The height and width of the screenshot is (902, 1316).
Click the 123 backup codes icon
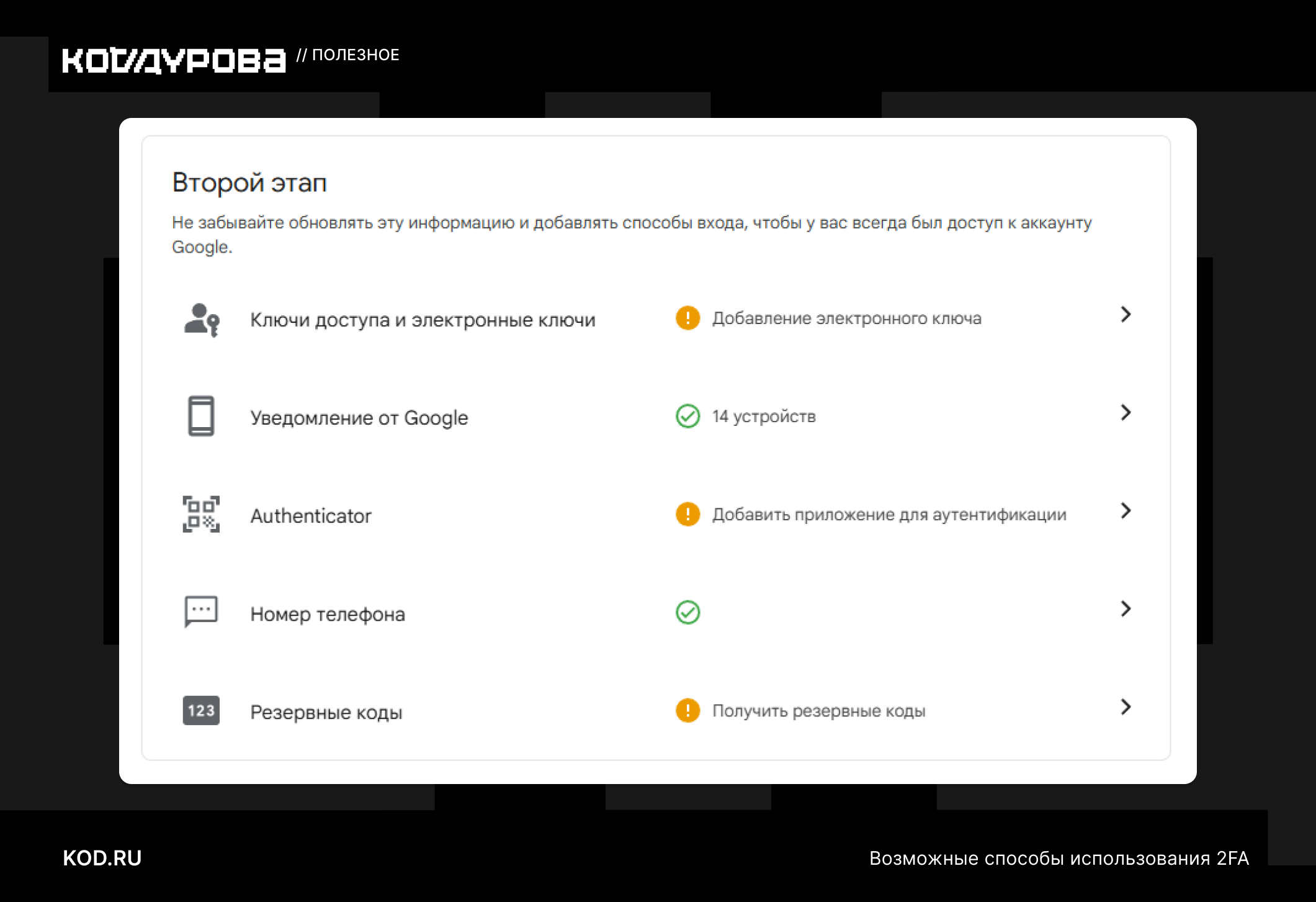(201, 710)
